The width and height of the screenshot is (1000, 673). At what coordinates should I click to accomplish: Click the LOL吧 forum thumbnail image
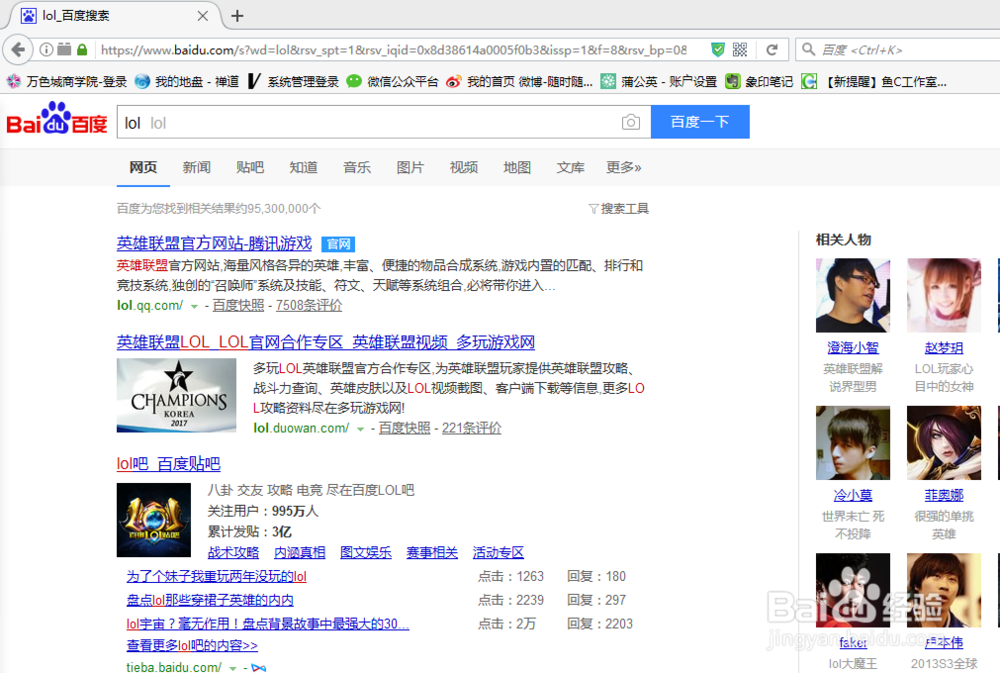(x=154, y=520)
